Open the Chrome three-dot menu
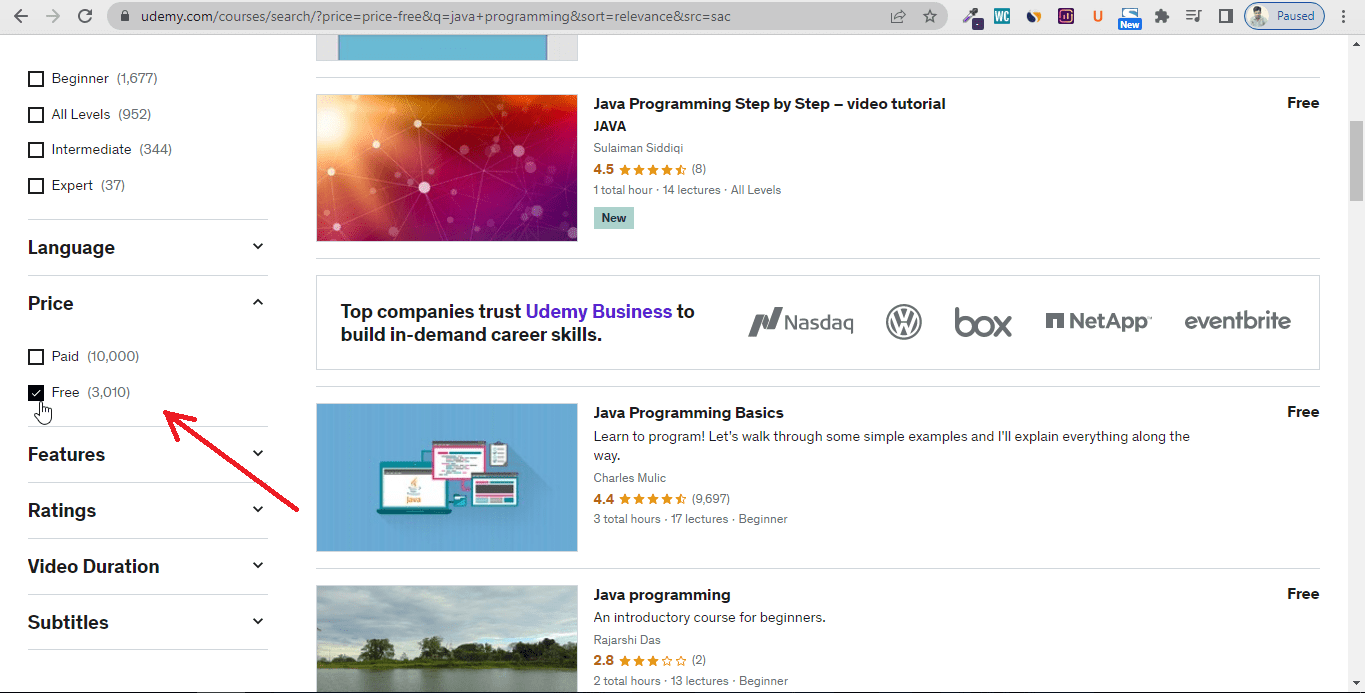The image size is (1365, 693). tap(1345, 16)
